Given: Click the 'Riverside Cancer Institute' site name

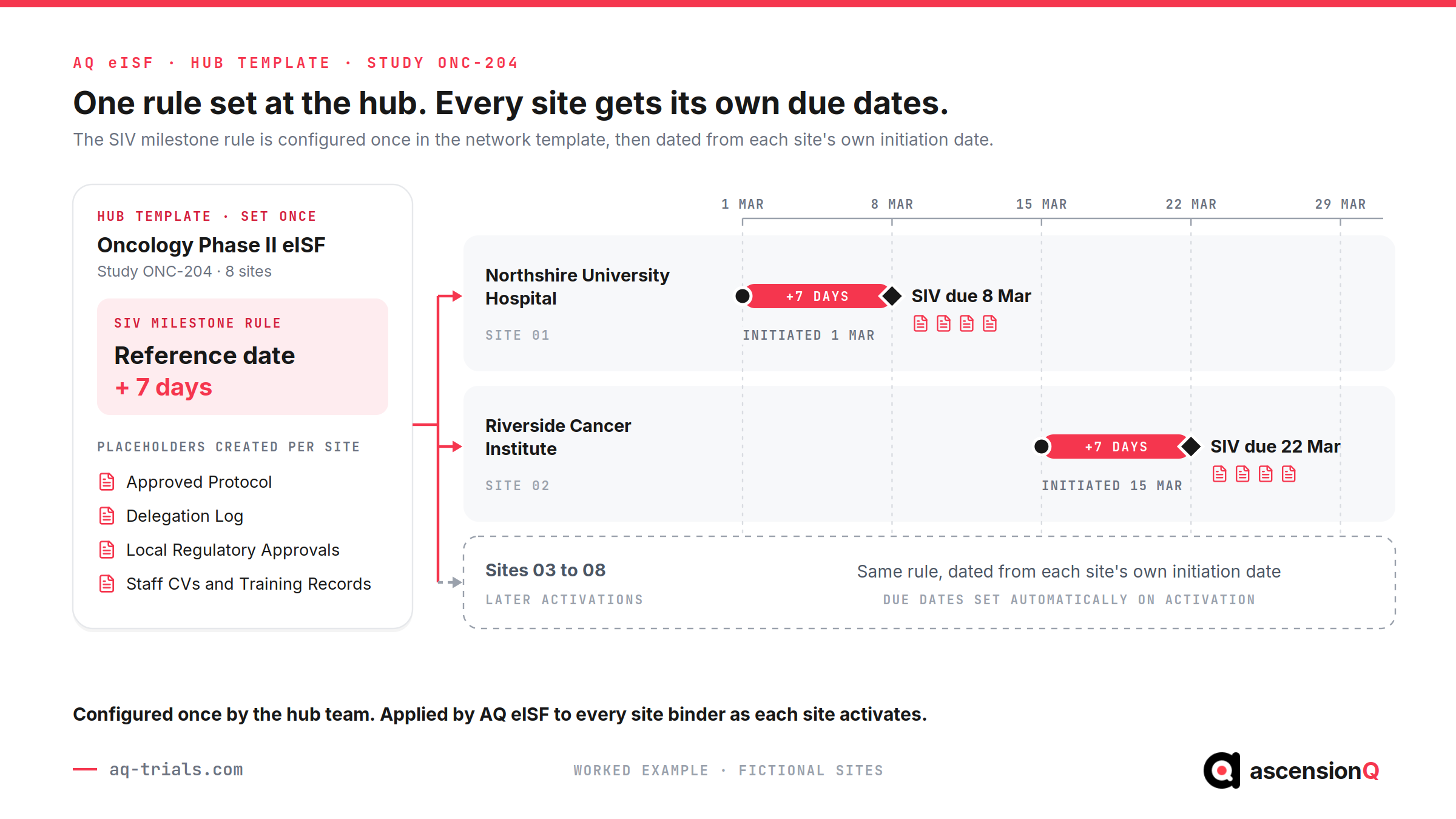Looking at the screenshot, I should coord(558,437).
